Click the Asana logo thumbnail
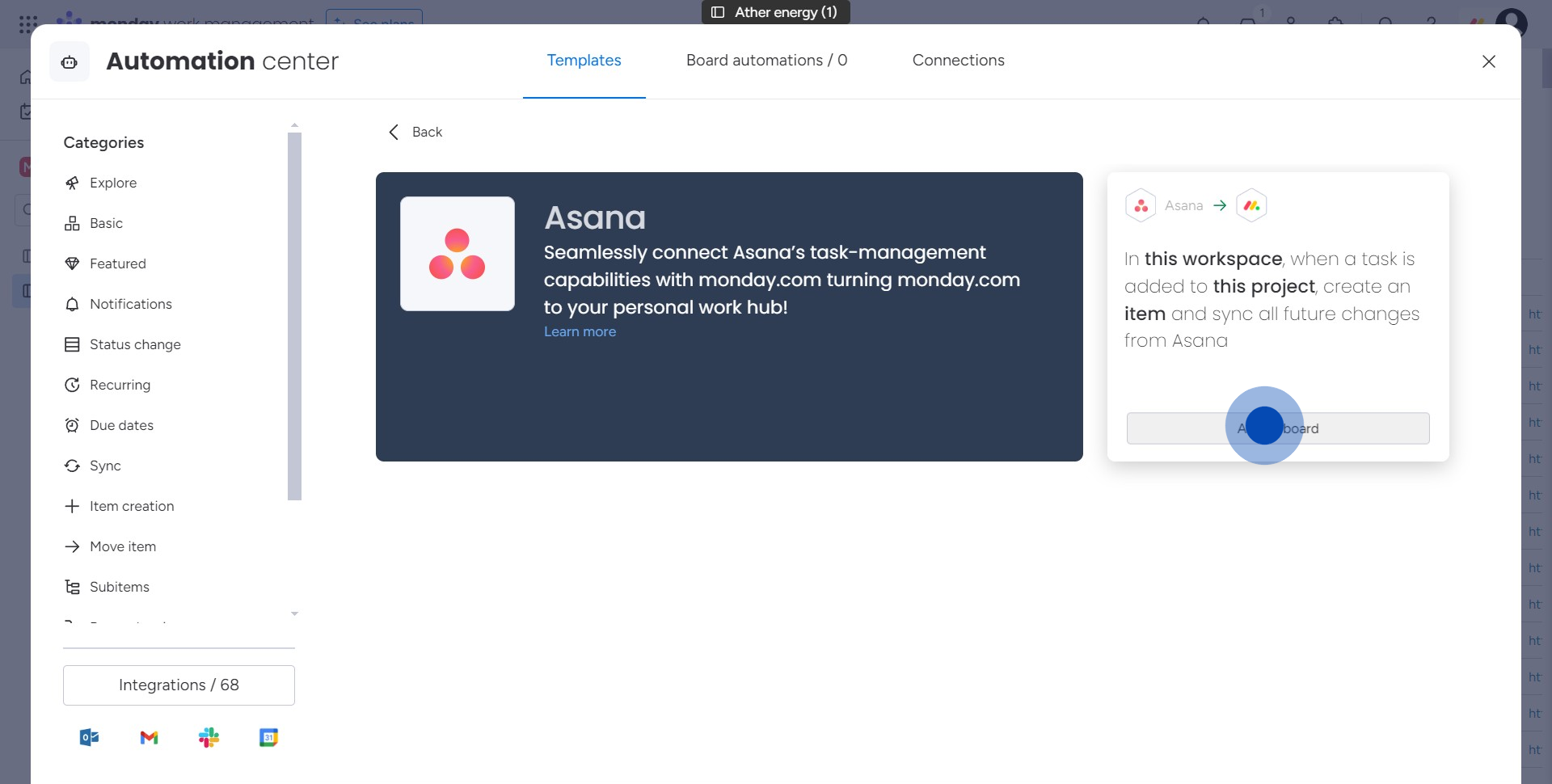 pos(458,254)
